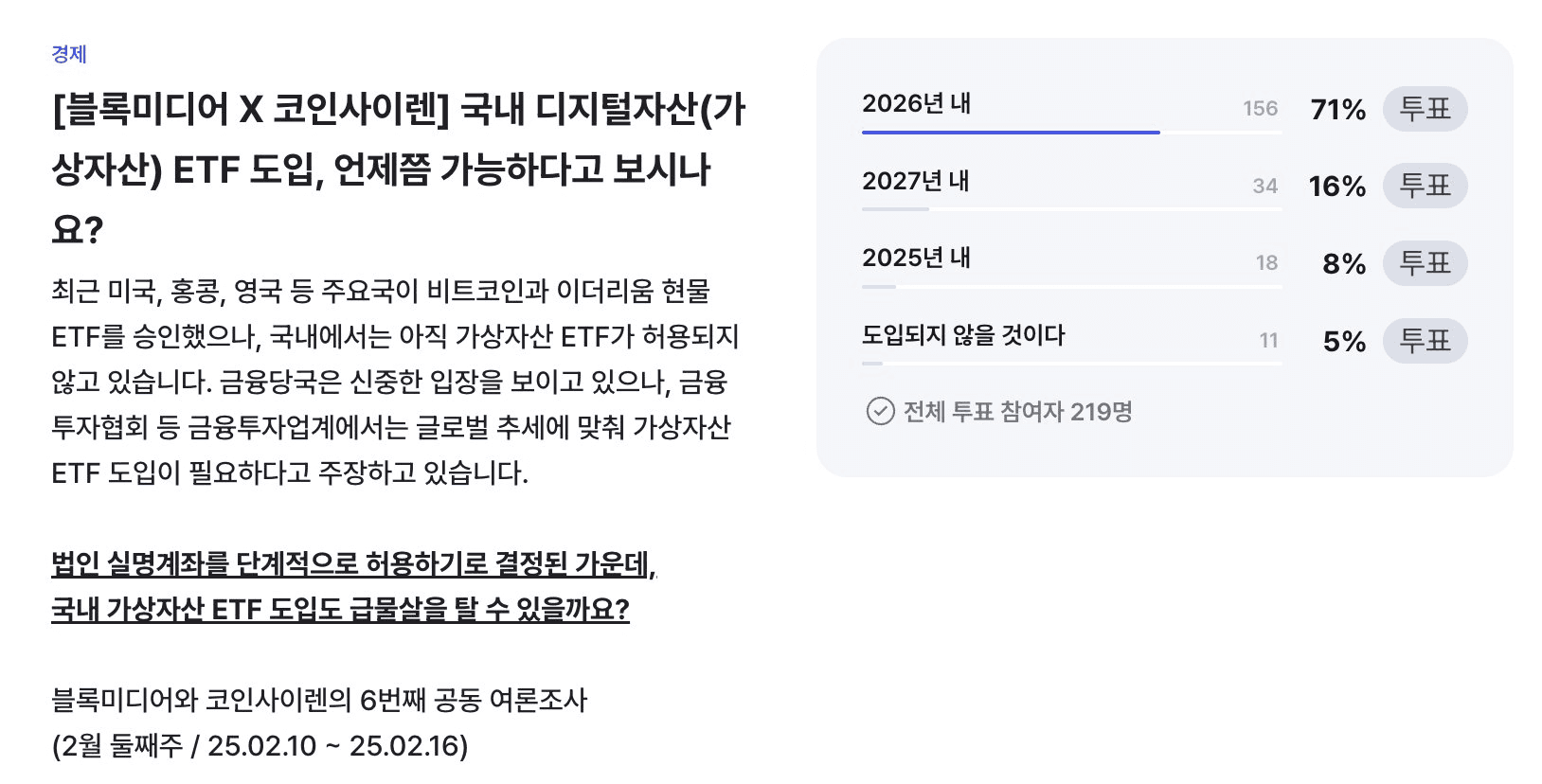
Task: Click the 156 vote count
Action: click(x=1262, y=108)
